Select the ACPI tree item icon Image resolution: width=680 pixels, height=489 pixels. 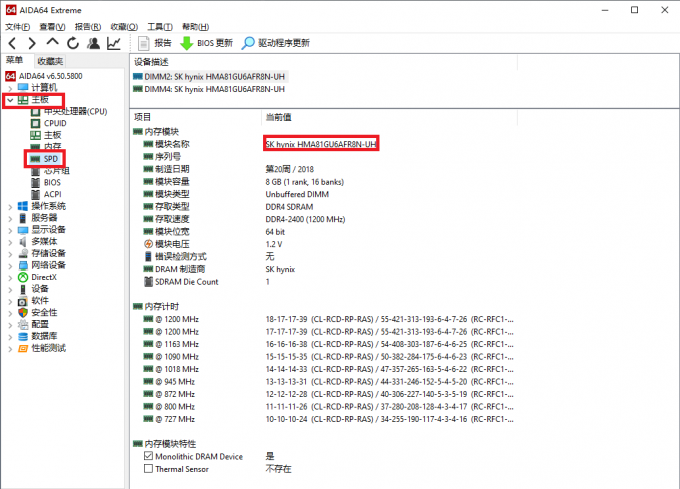coord(36,194)
